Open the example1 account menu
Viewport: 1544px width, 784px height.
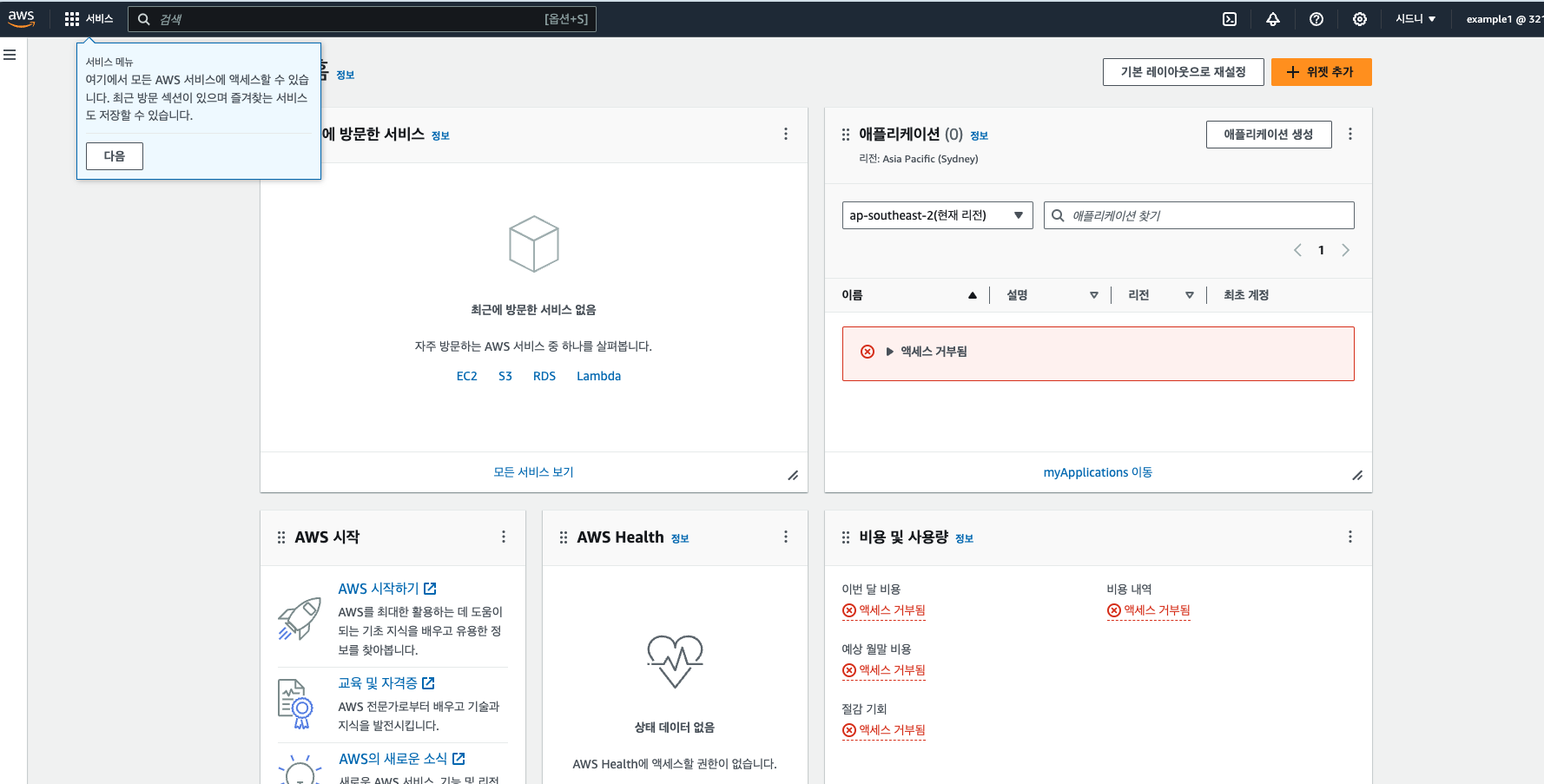tap(1504, 19)
